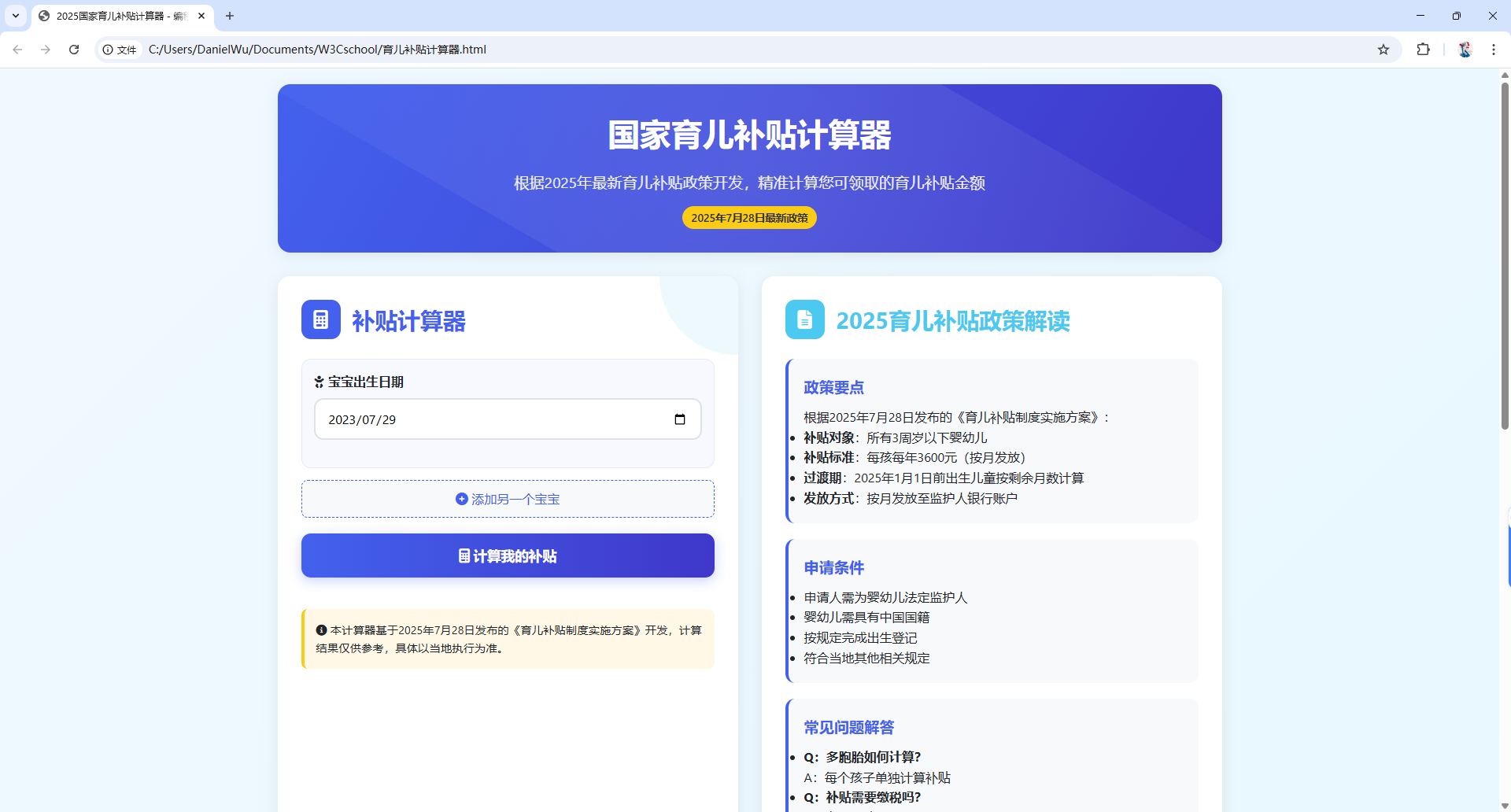1511x812 pixels.
Task: Open the Chrome three-dot menu
Action: [1493, 50]
